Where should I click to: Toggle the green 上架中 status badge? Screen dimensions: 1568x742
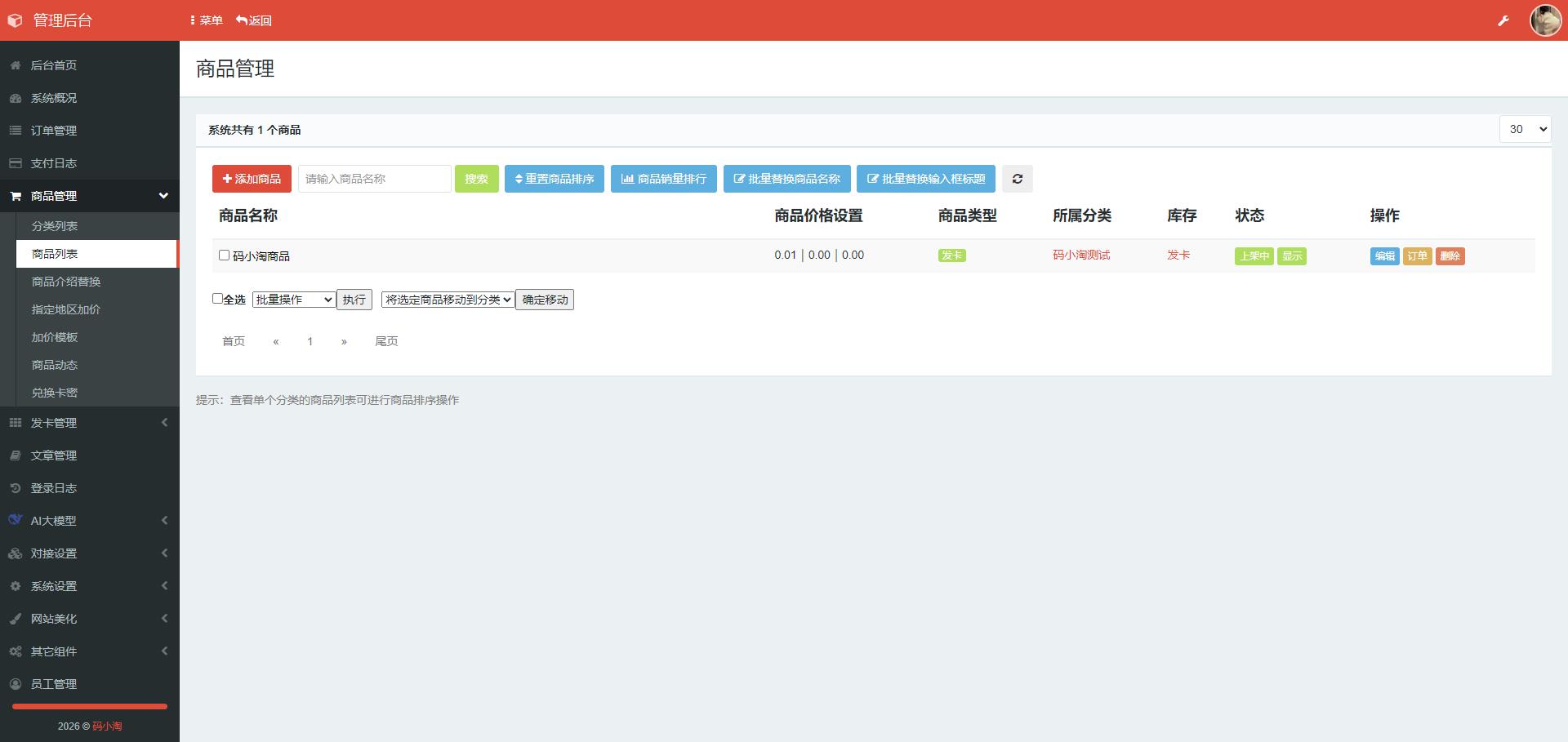[1253, 256]
